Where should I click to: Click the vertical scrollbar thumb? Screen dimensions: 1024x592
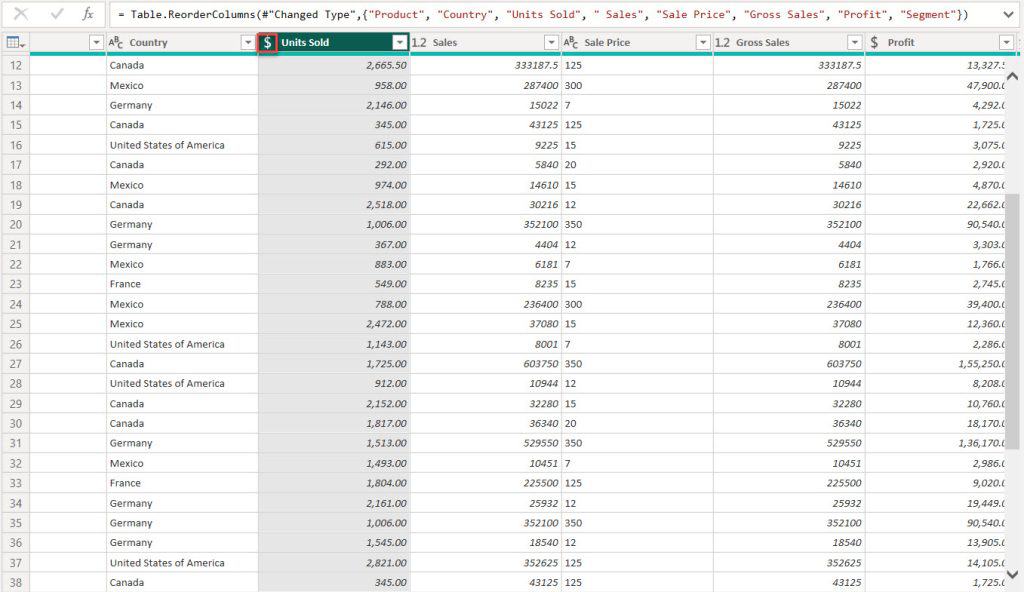(x=1012, y=321)
